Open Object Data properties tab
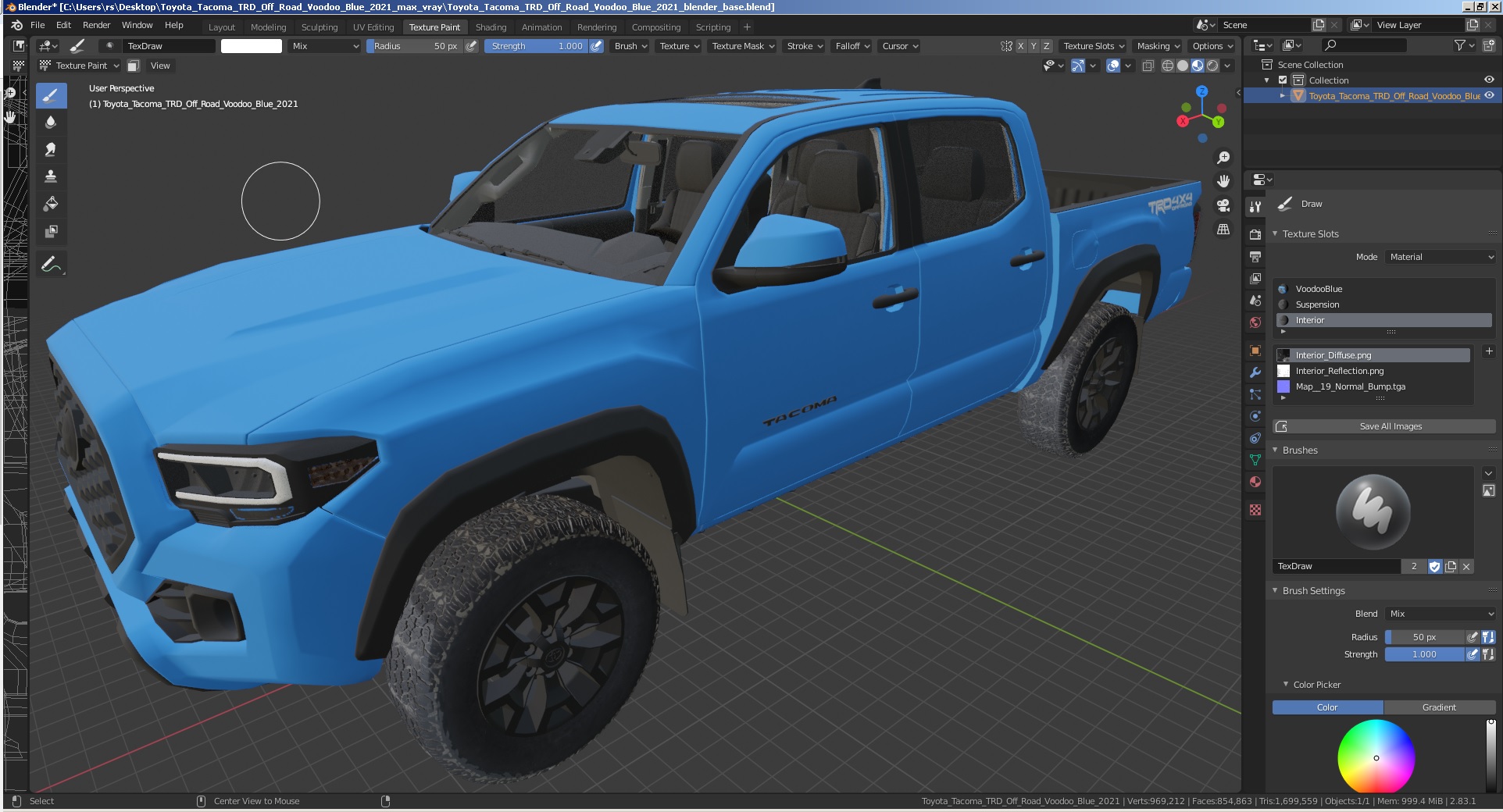The width and height of the screenshot is (1503, 812). coord(1255,460)
